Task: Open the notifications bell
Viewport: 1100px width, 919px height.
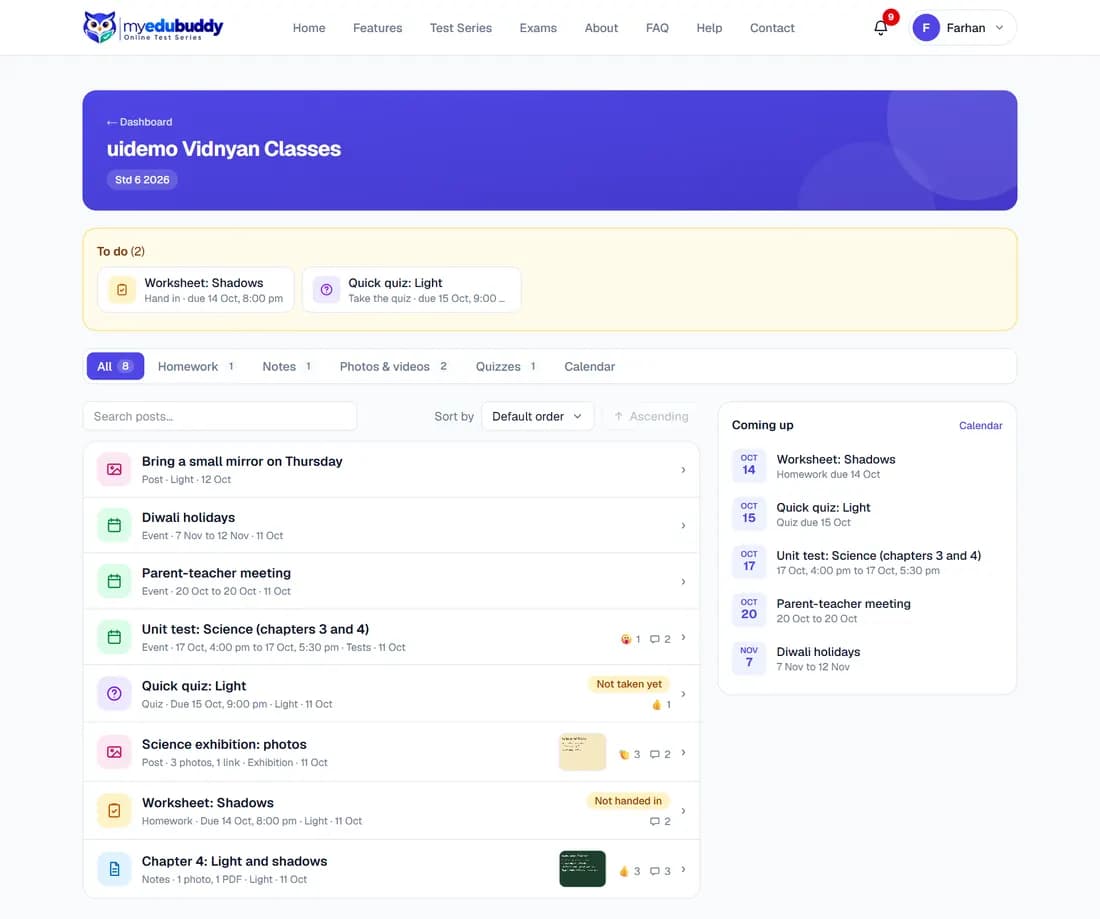Action: click(880, 28)
